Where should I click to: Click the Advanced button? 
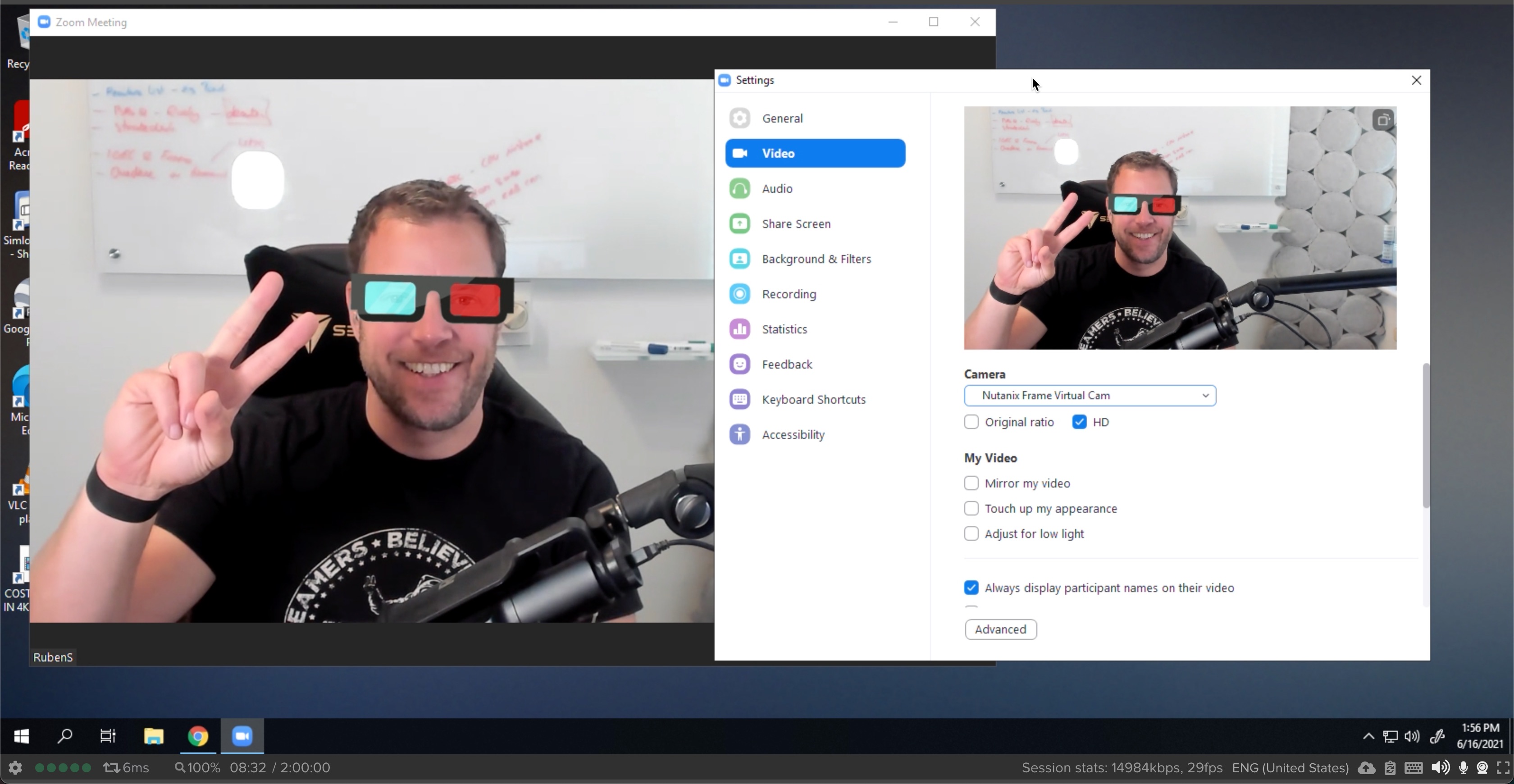click(x=1000, y=629)
